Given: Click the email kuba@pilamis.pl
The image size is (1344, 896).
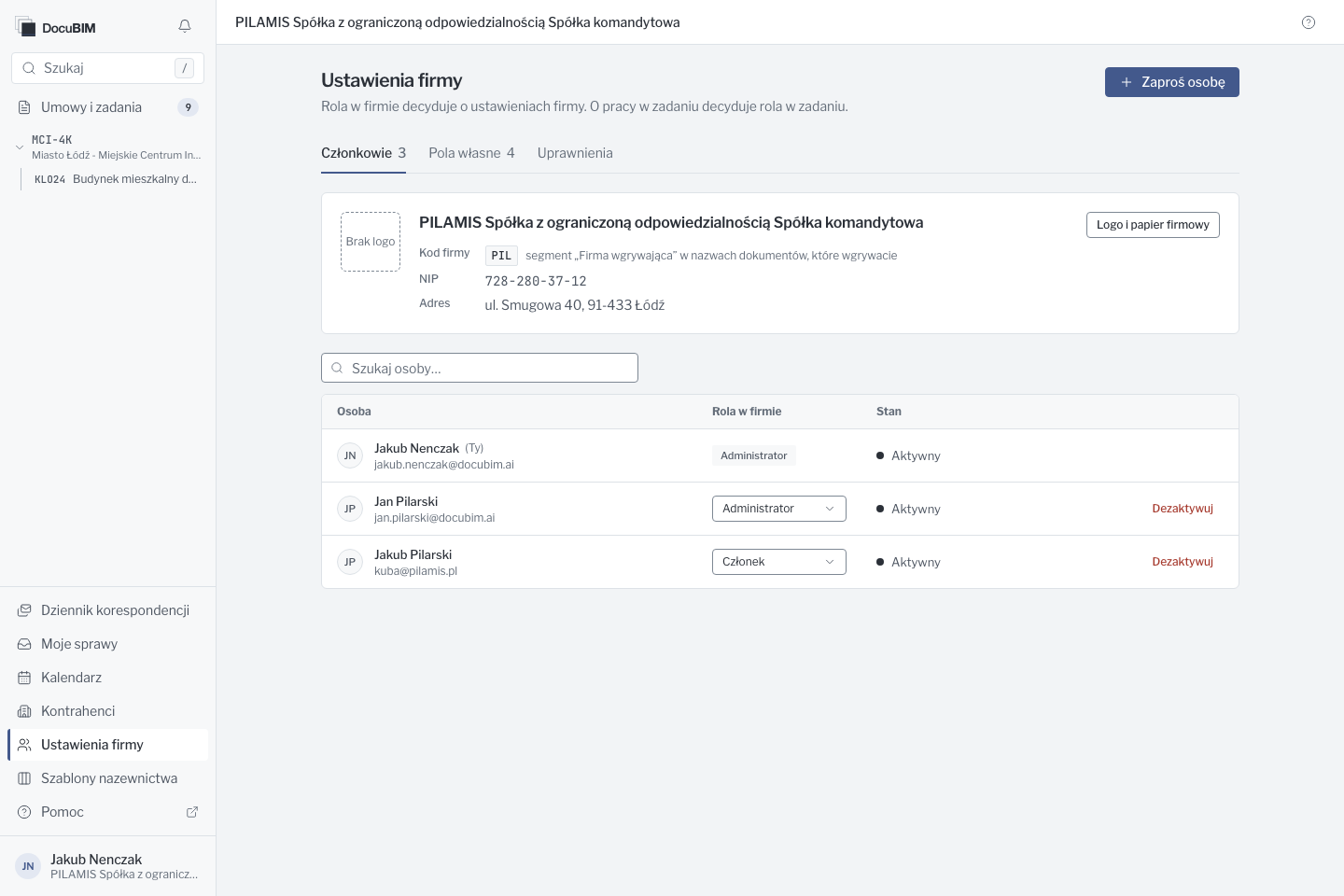Looking at the screenshot, I should click(416, 571).
